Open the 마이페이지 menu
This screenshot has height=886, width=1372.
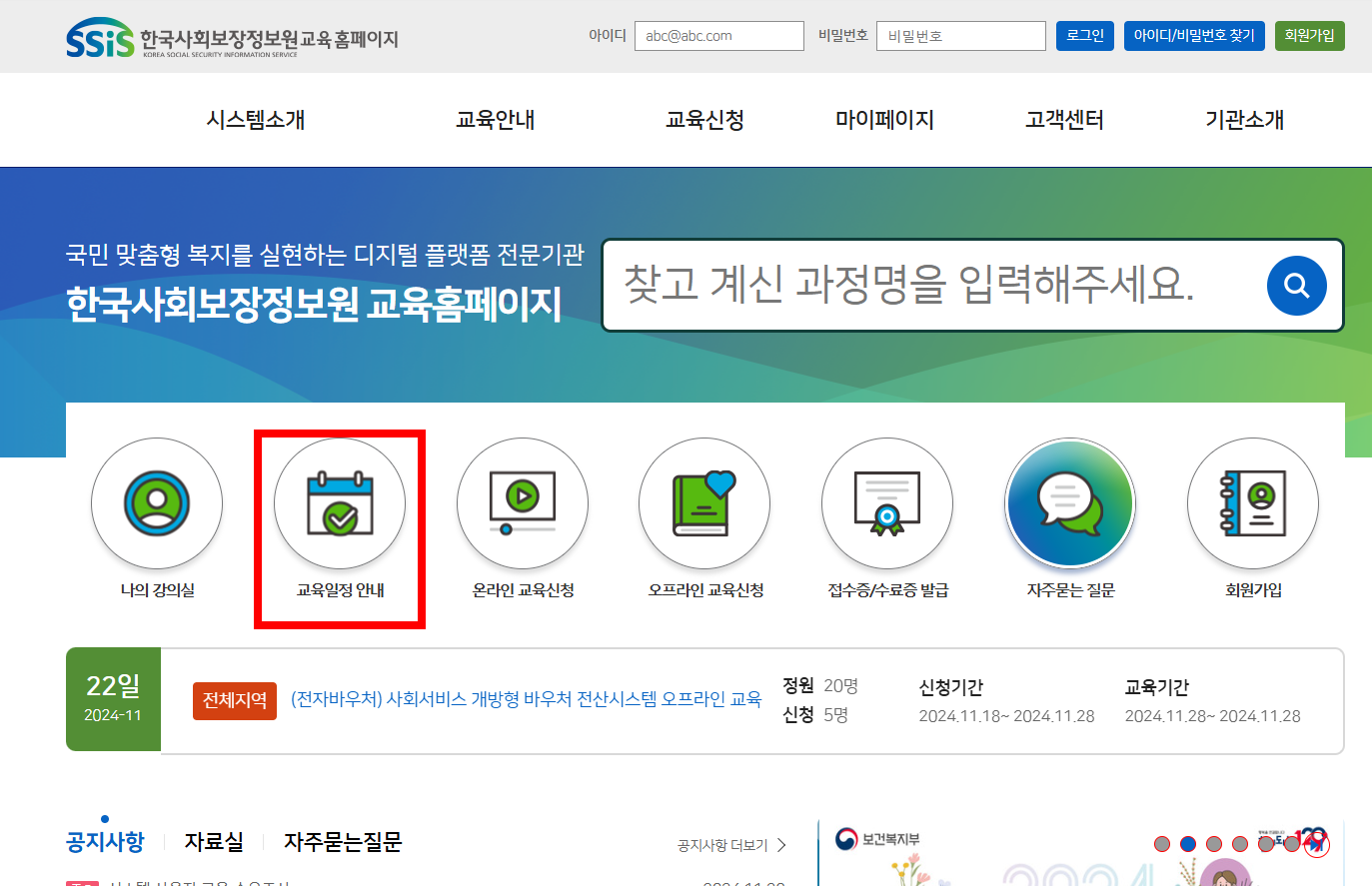coord(884,118)
